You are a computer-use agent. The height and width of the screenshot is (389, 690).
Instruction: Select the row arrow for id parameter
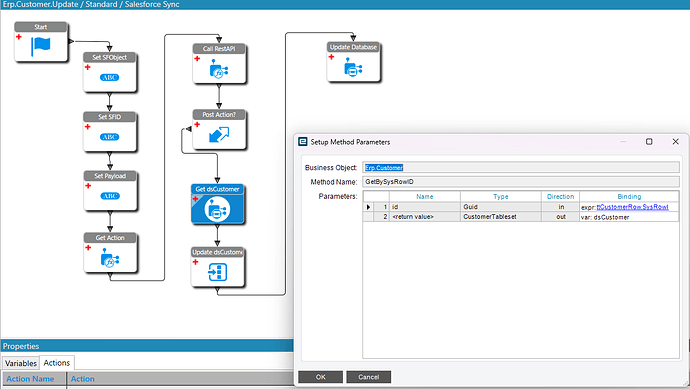368,207
